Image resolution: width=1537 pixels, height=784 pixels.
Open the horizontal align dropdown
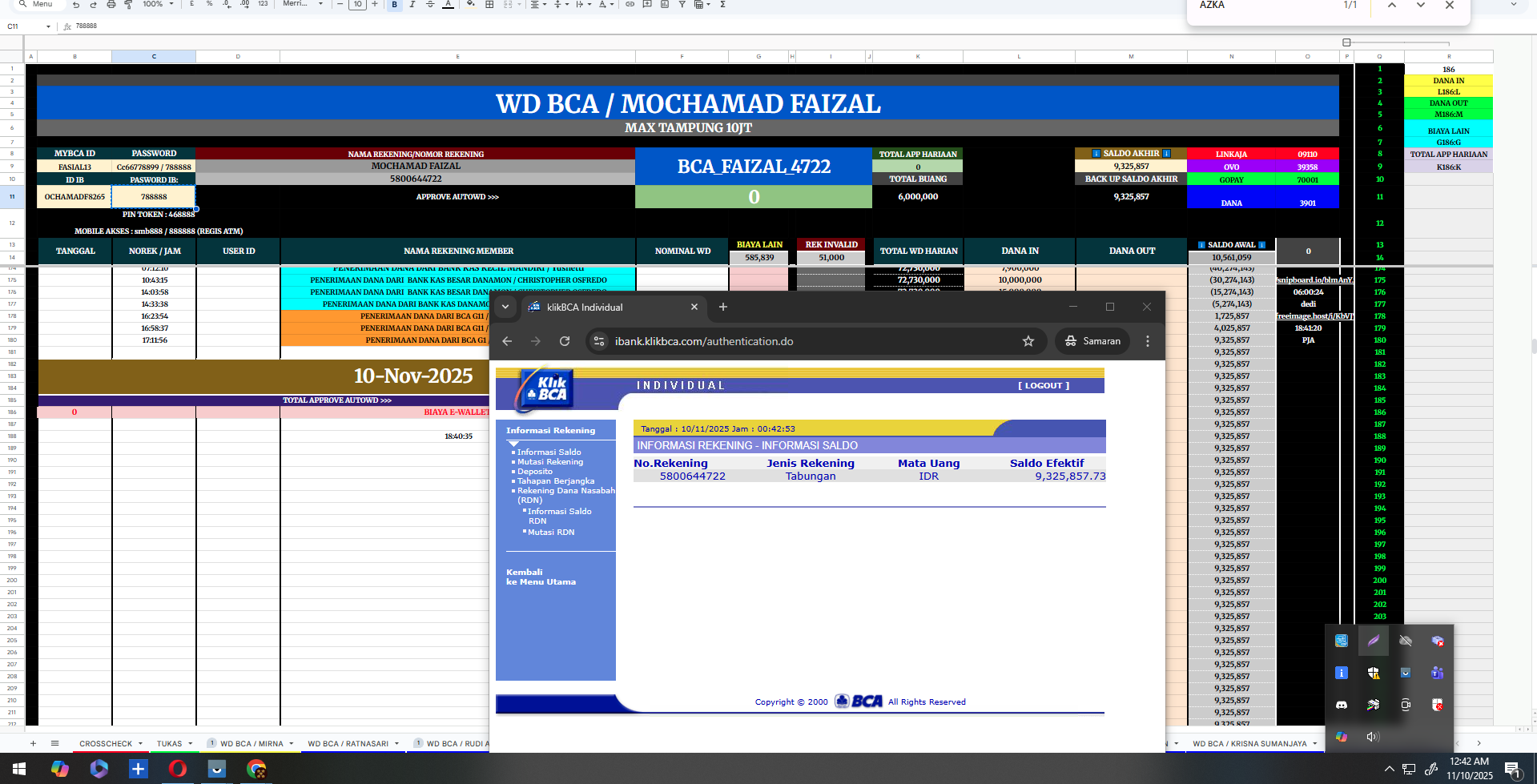pos(537,5)
